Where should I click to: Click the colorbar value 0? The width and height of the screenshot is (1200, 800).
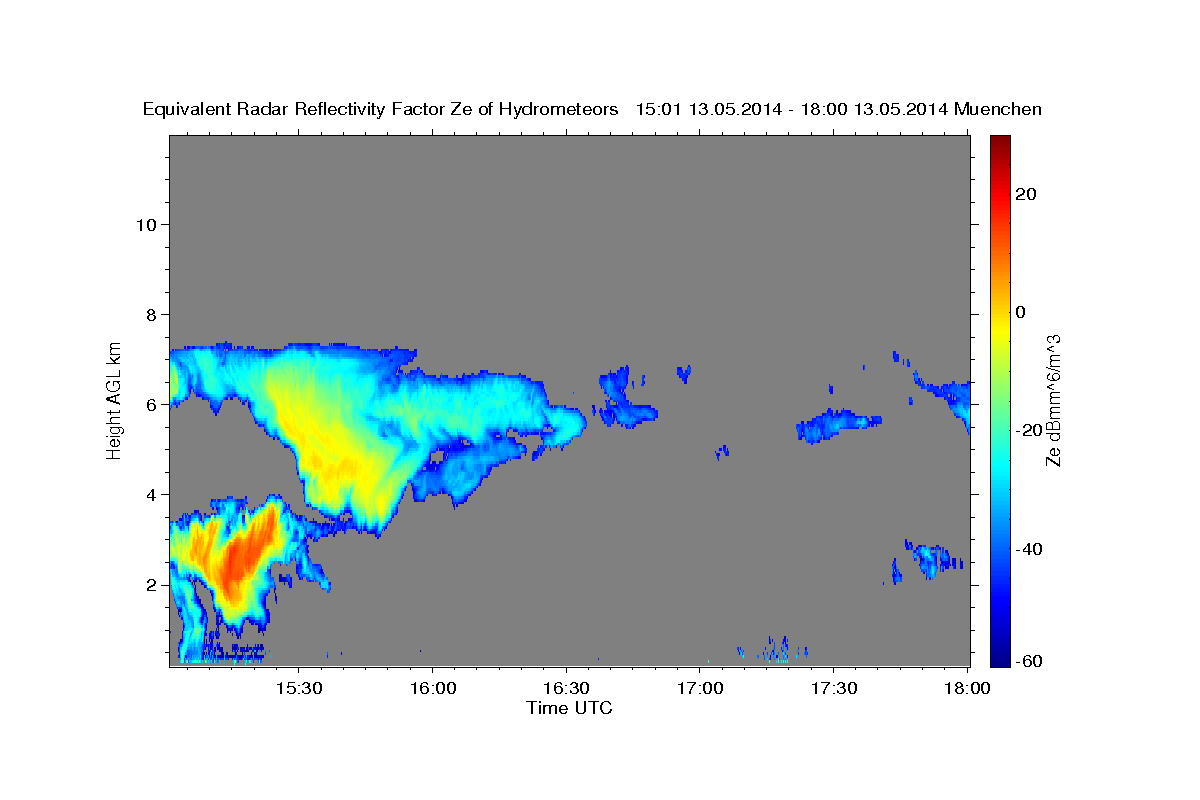click(x=1020, y=312)
